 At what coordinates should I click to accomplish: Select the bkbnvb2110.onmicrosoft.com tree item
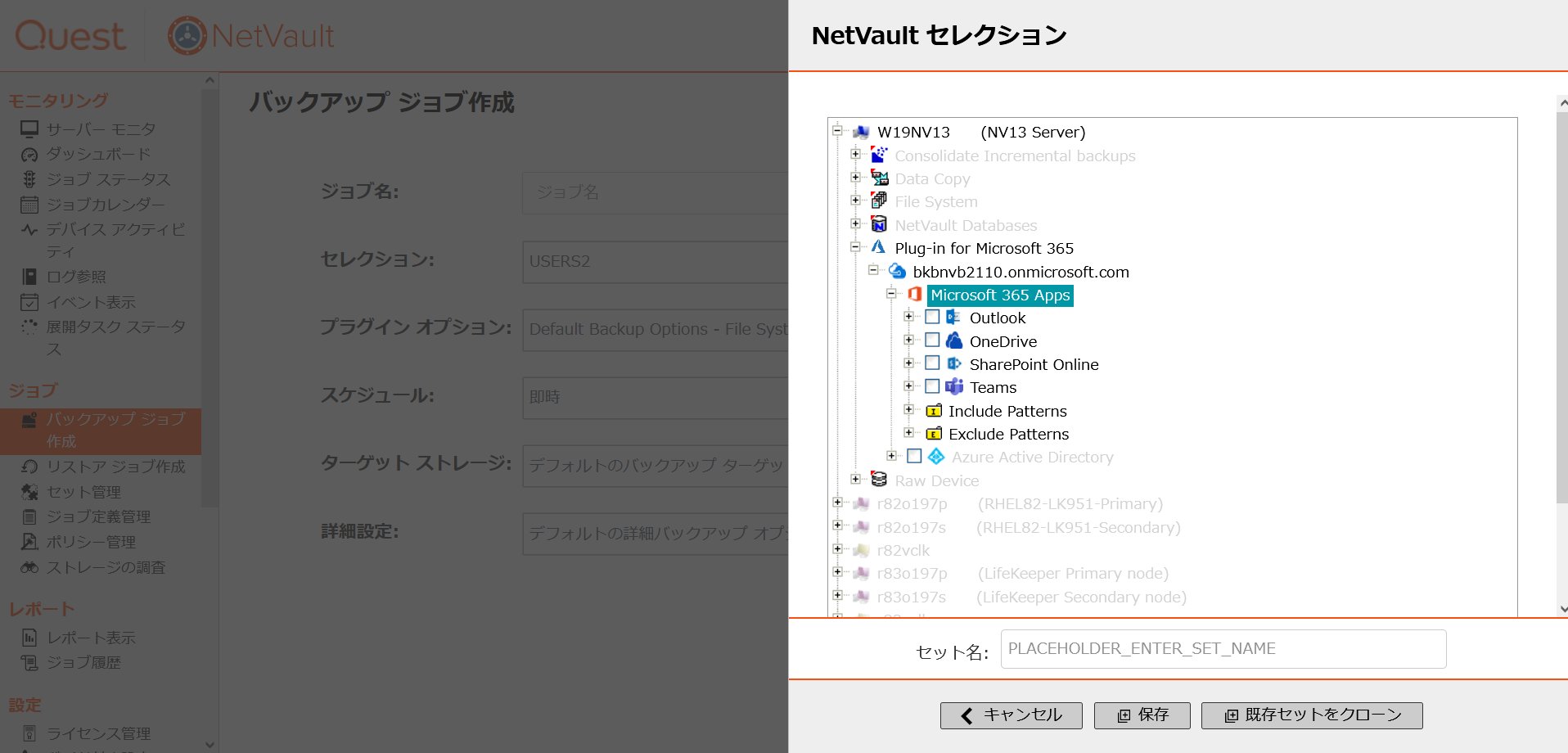tap(1021, 272)
